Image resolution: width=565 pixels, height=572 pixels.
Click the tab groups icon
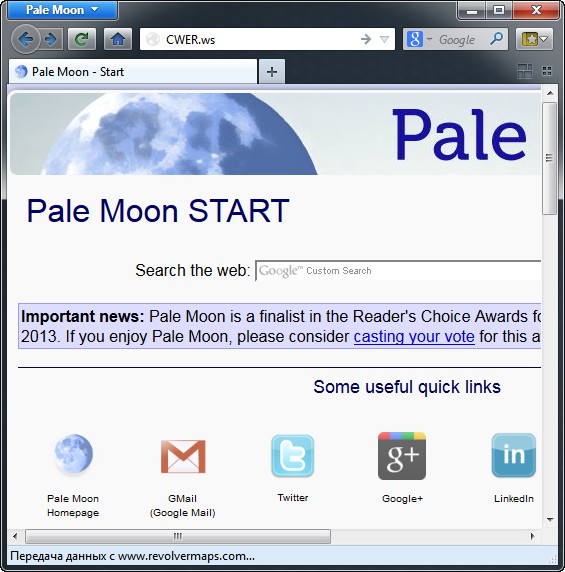tap(525, 71)
